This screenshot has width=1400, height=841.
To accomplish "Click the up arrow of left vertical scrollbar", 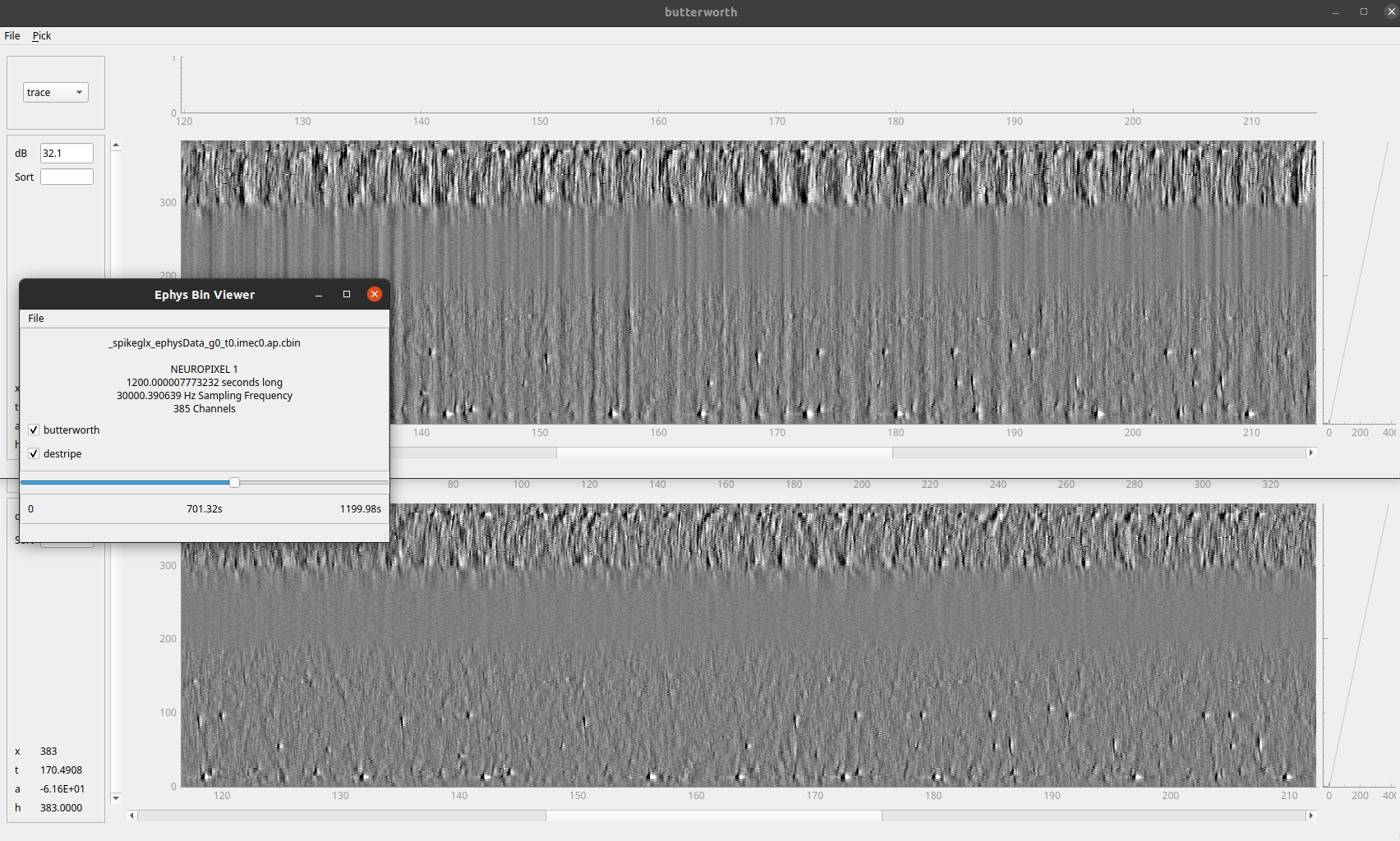I will point(116,145).
